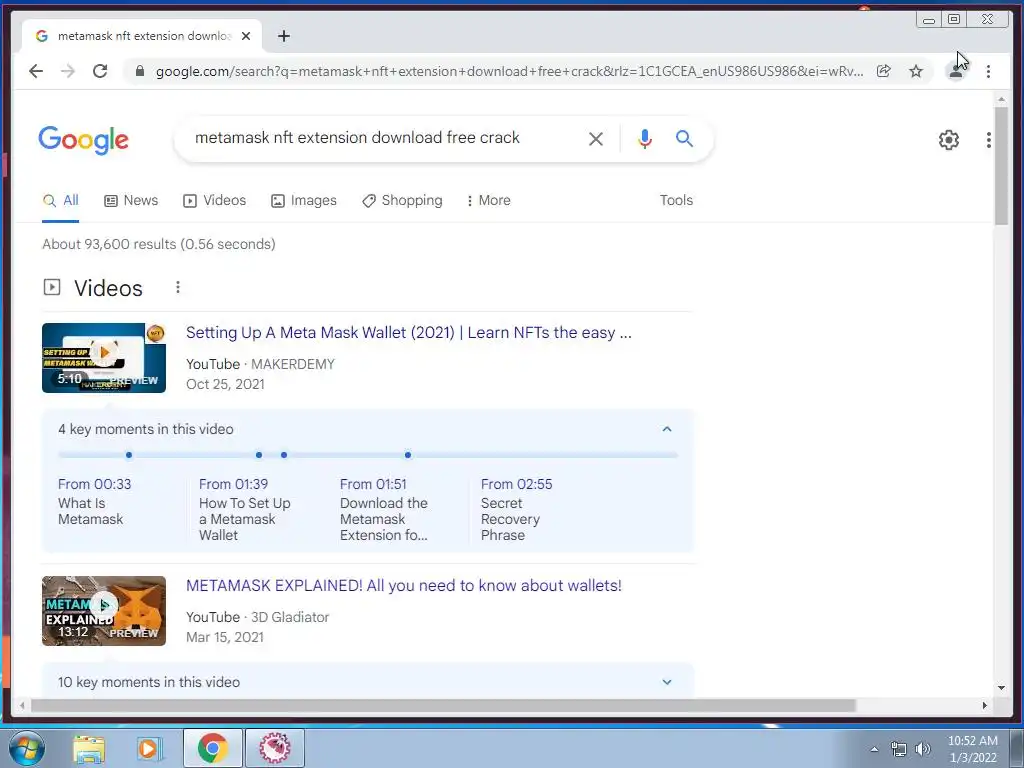This screenshot has height=768, width=1024.
Task: Open the vertical dots next to the Google settings gear
Action: pyautogui.click(x=989, y=140)
